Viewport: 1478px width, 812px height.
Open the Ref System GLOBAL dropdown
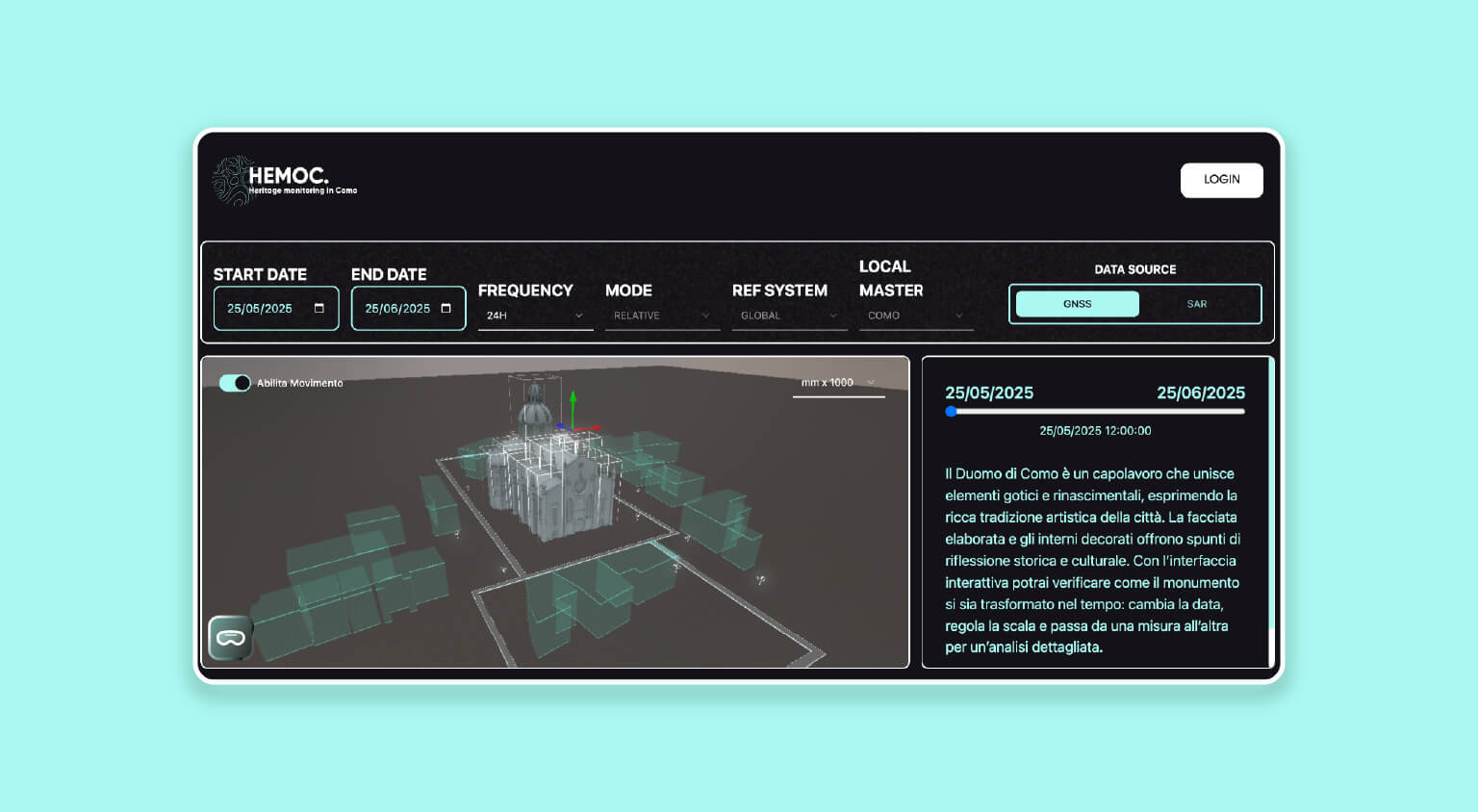coord(789,316)
